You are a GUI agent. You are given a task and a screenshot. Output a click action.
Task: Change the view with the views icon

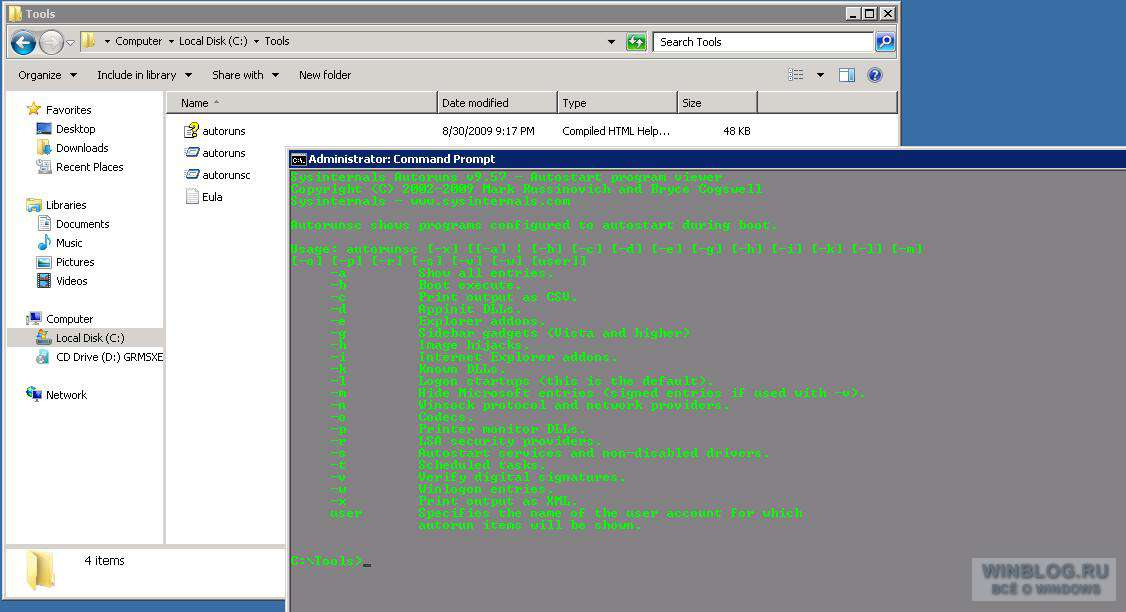pos(796,75)
